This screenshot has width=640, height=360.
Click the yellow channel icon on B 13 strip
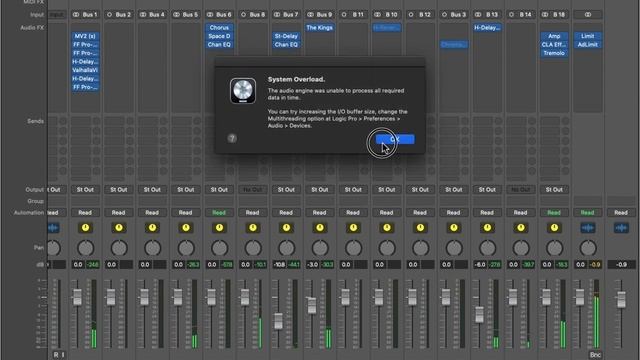(x=487, y=228)
